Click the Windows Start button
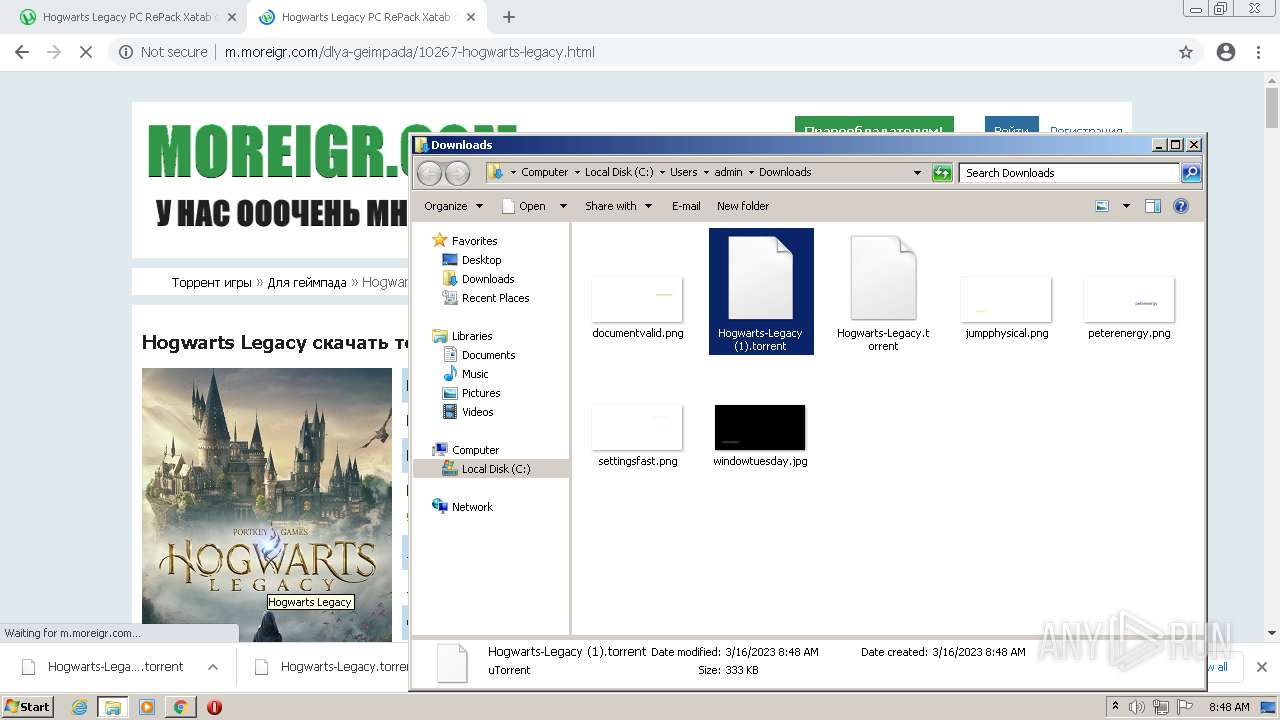Viewport: 1280px width, 720px height. (28, 707)
